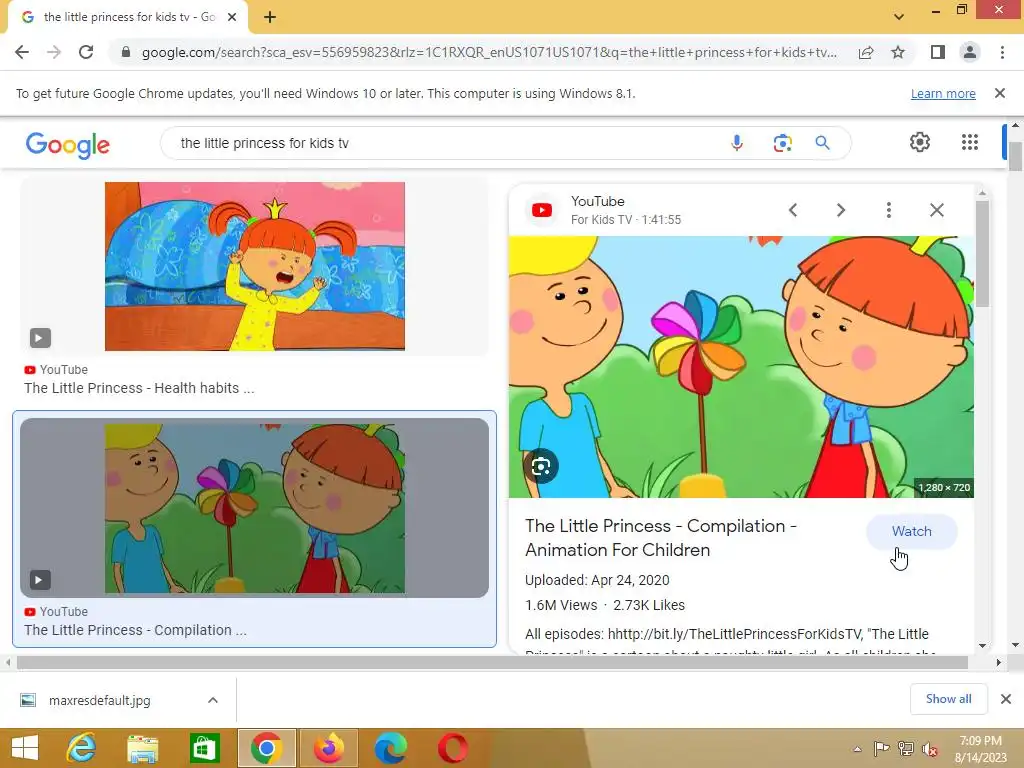Open File Explorer from taskbar
The height and width of the screenshot is (768, 1024).
click(142, 748)
